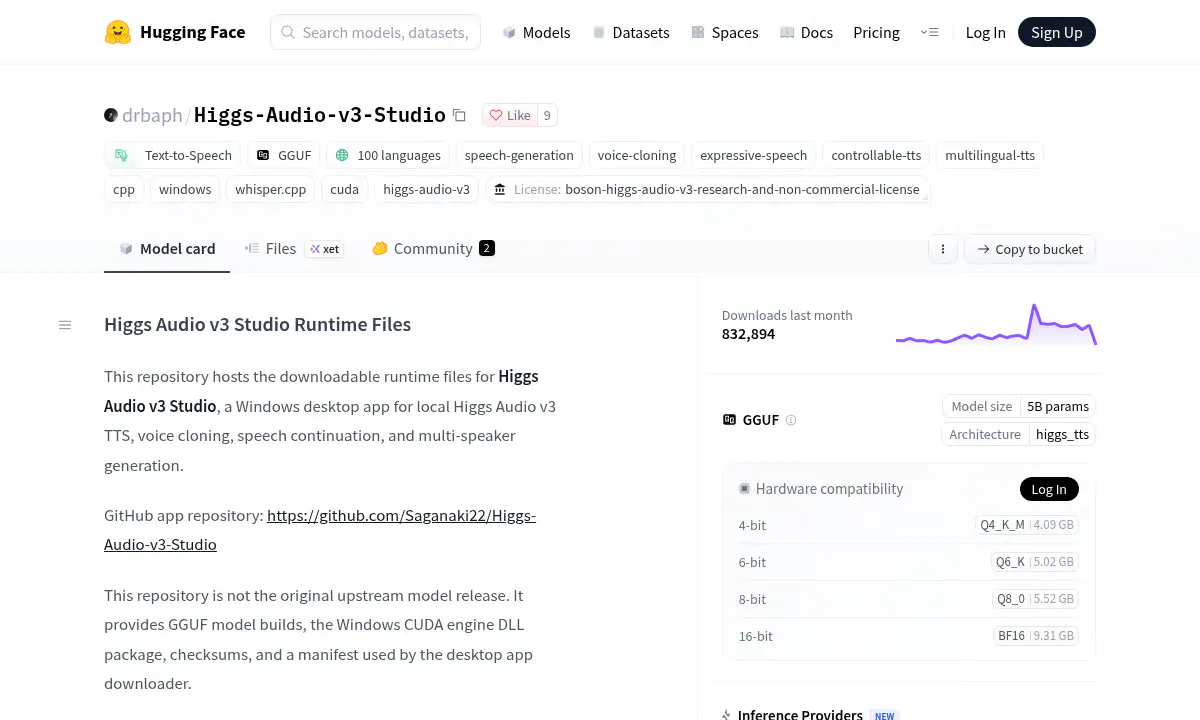The height and width of the screenshot is (720, 1200).
Task: Copy model name with the copy icon
Action: pos(459,115)
